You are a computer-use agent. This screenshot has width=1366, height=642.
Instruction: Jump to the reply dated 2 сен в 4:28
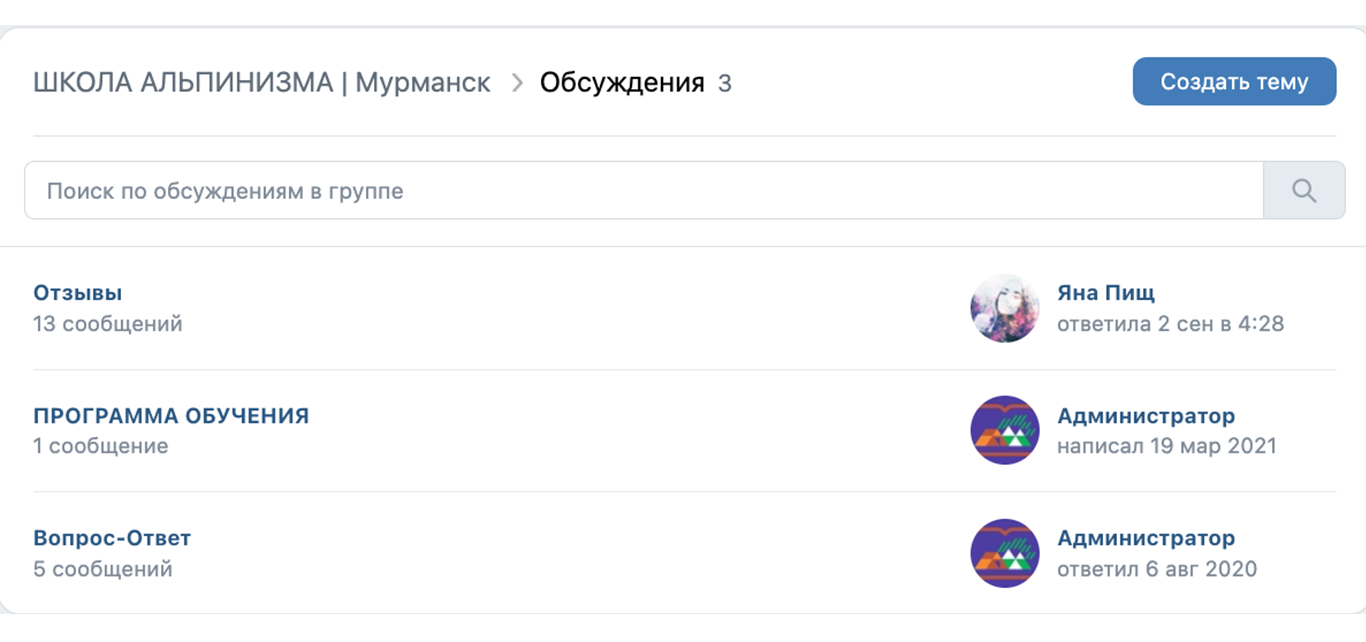[1170, 324]
